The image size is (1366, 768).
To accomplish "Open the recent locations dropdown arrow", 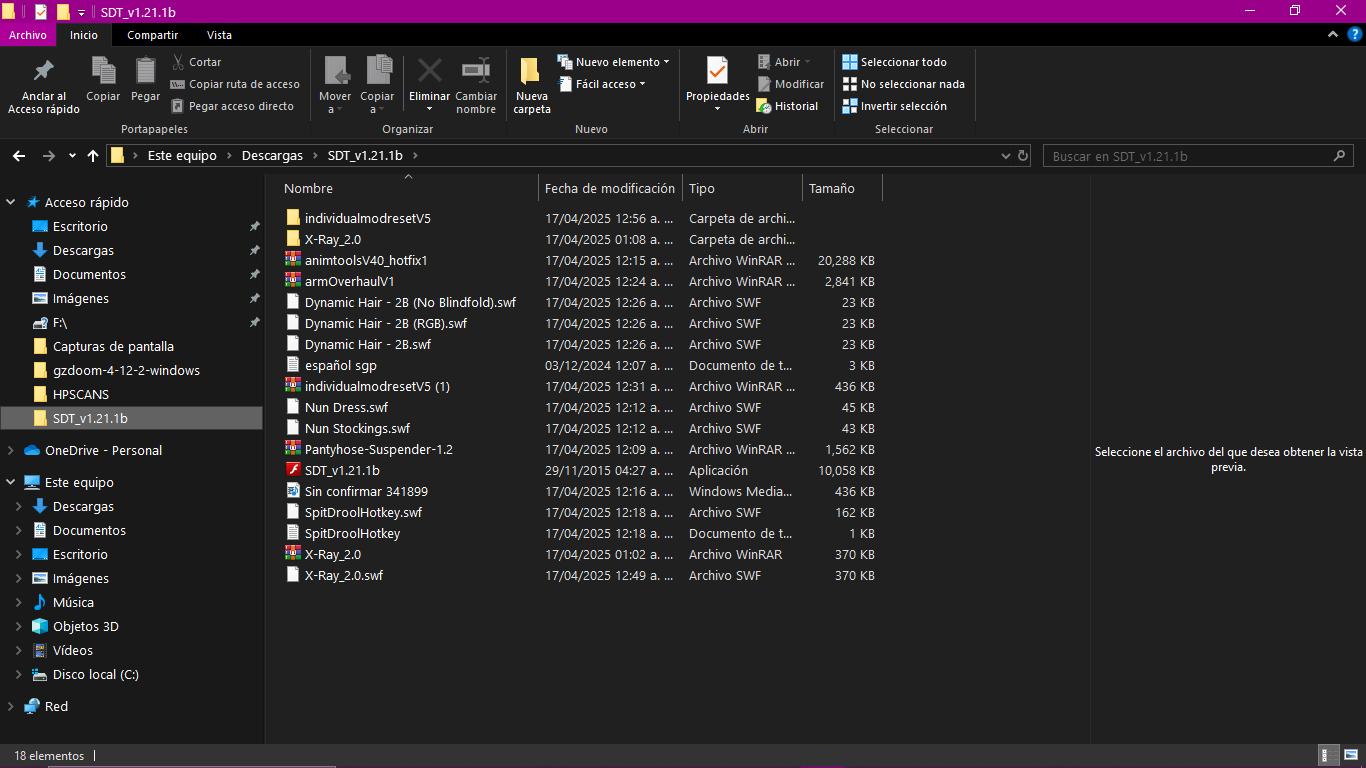I will [72, 156].
